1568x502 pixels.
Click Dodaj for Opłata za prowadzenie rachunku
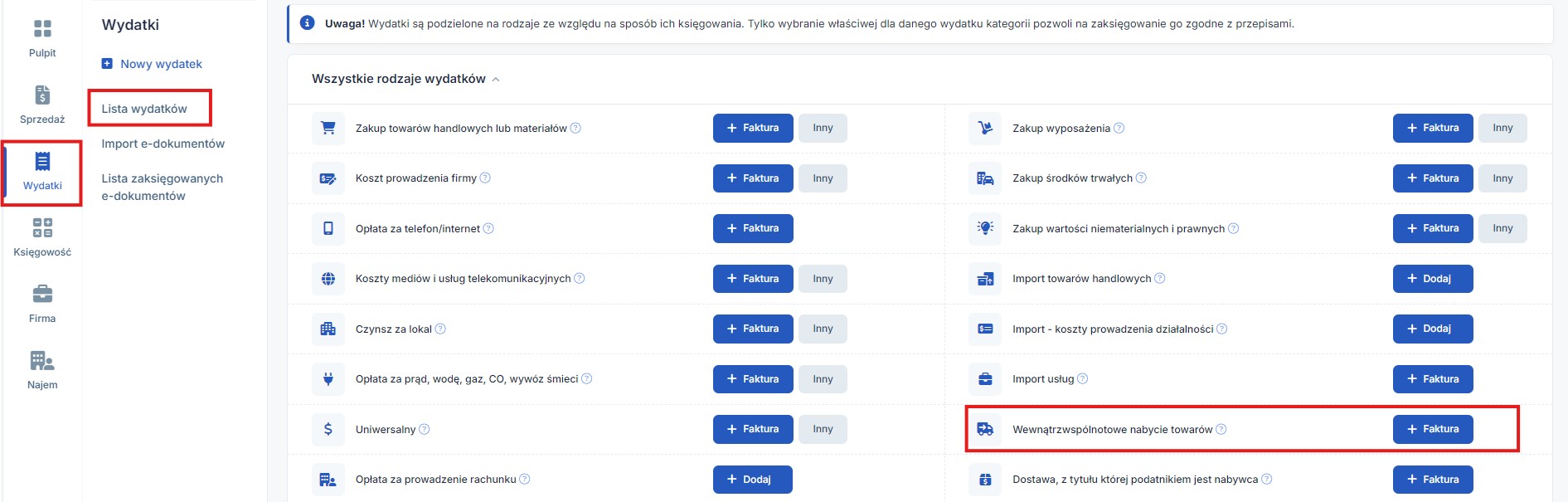752,480
